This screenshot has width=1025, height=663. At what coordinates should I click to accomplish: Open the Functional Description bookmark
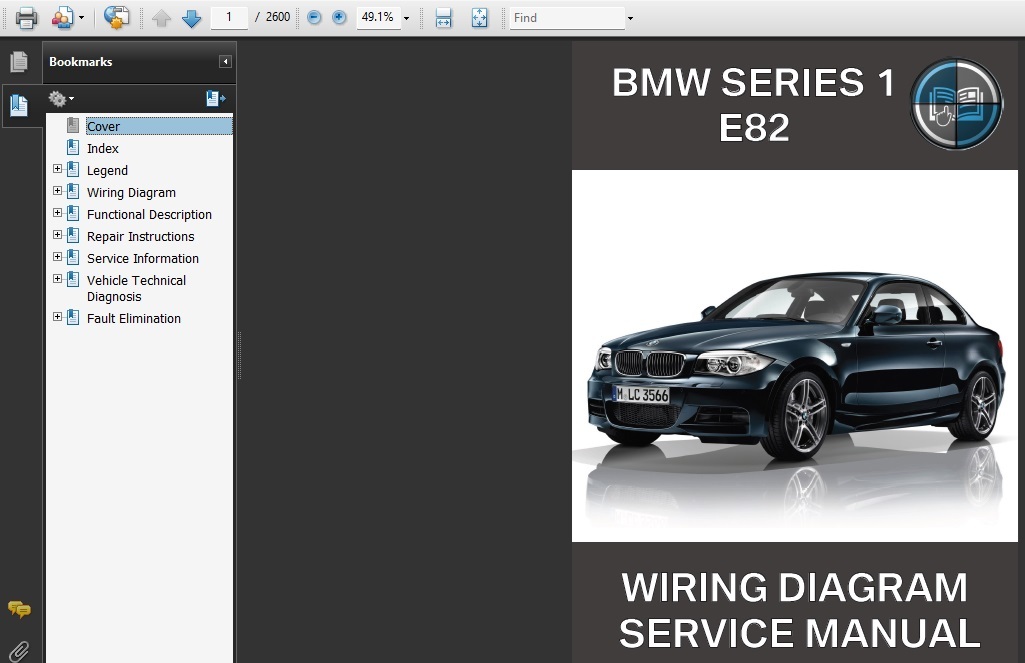pyautogui.click(x=149, y=214)
